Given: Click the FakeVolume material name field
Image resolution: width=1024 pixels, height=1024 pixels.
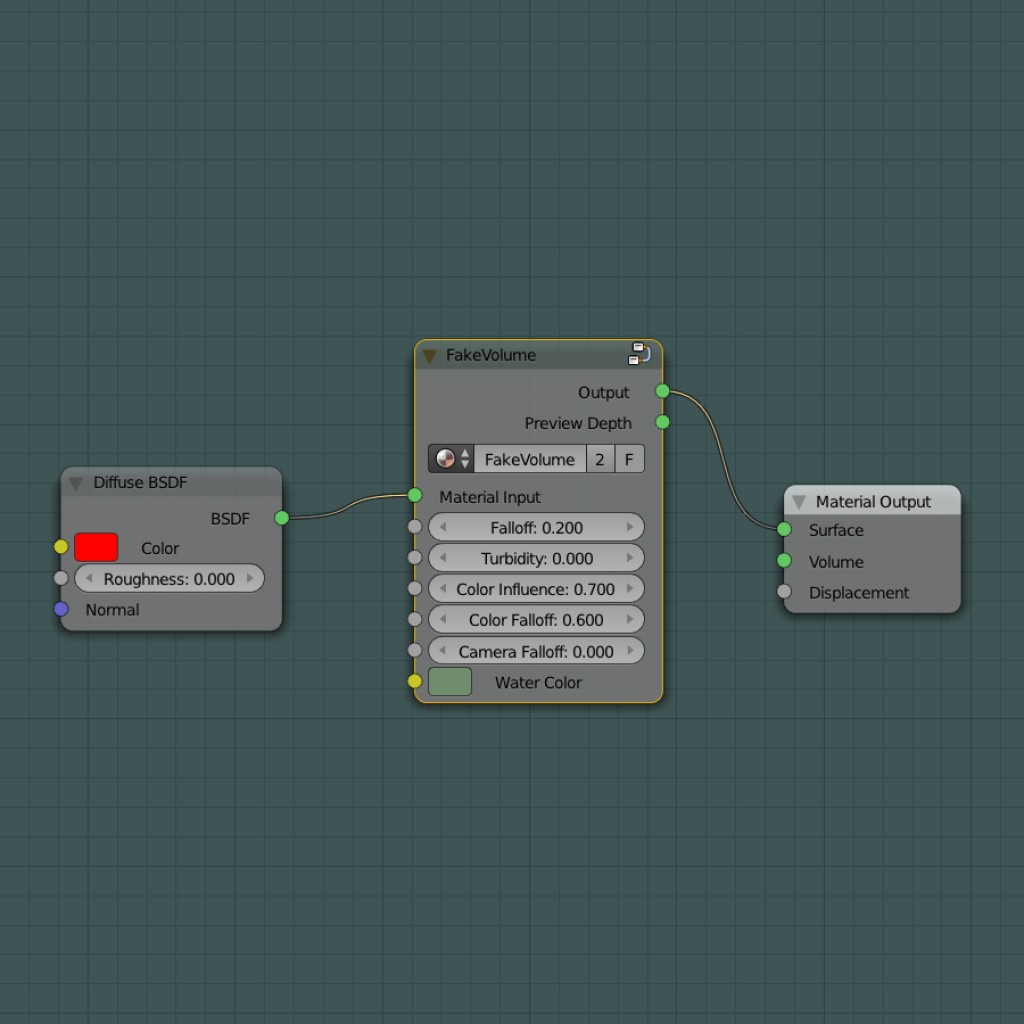Looking at the screenshot, I should coord(530,458).
